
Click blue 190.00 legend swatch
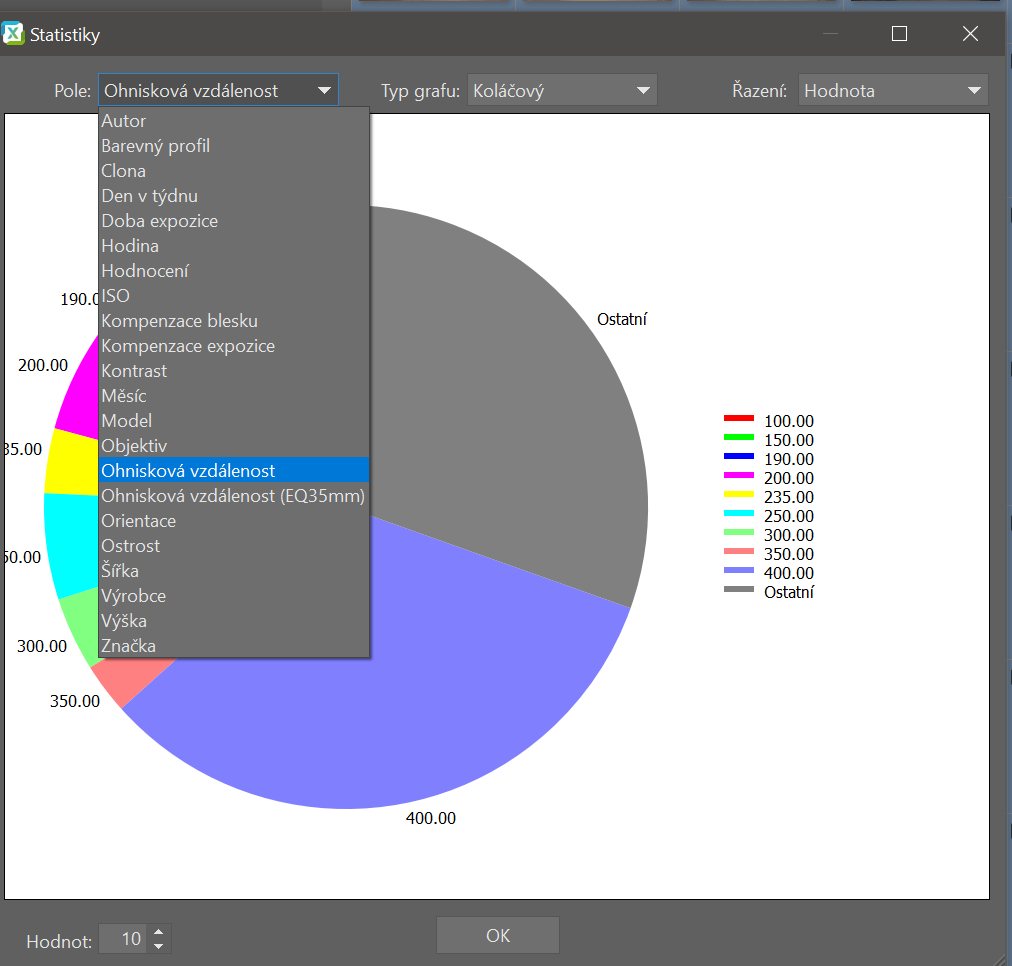pos(738,456)
